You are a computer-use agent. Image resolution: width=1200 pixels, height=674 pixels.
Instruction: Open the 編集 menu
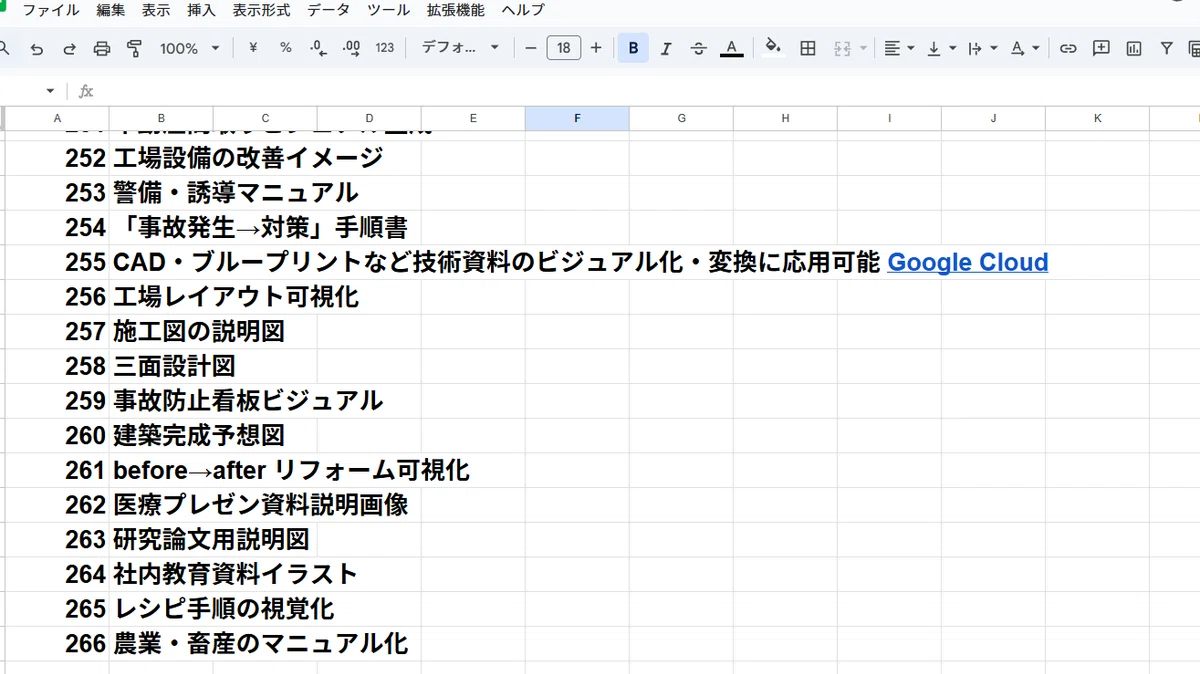click(111, 10)
